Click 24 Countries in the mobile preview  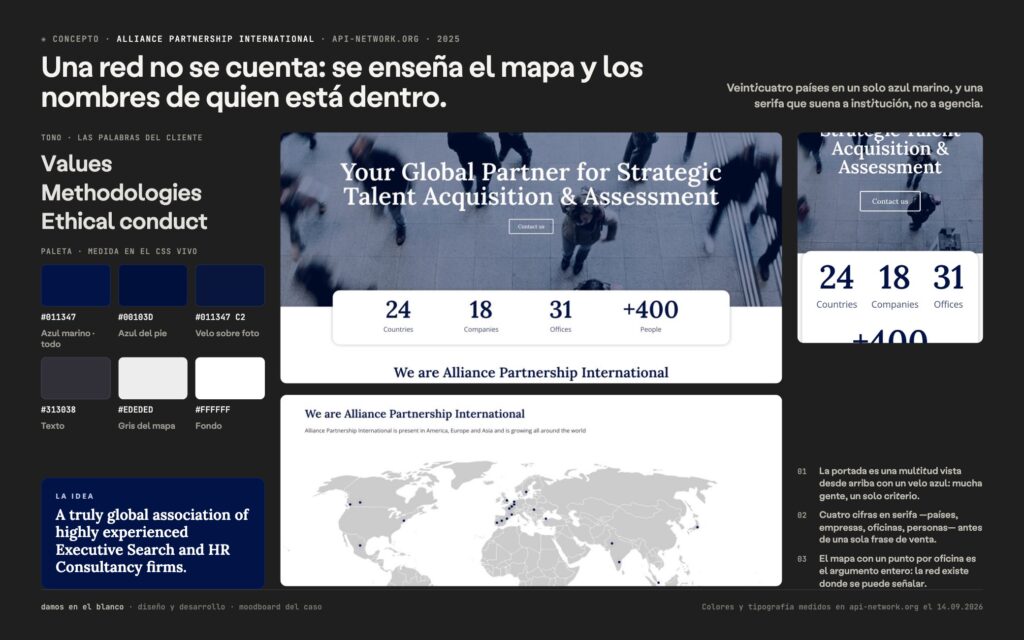(x=837, y=286)
